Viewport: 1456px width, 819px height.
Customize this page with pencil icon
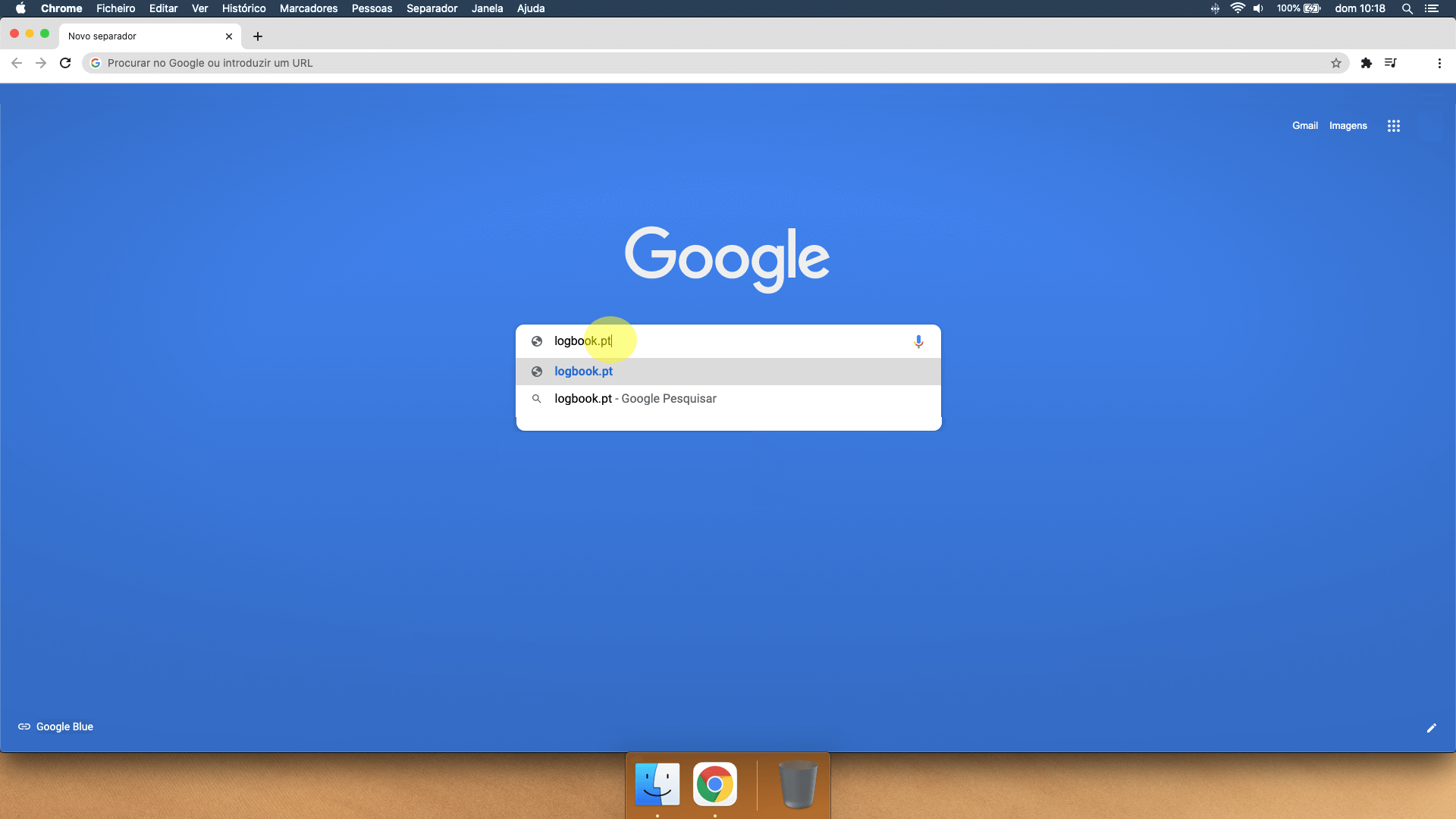(1432, 728)
